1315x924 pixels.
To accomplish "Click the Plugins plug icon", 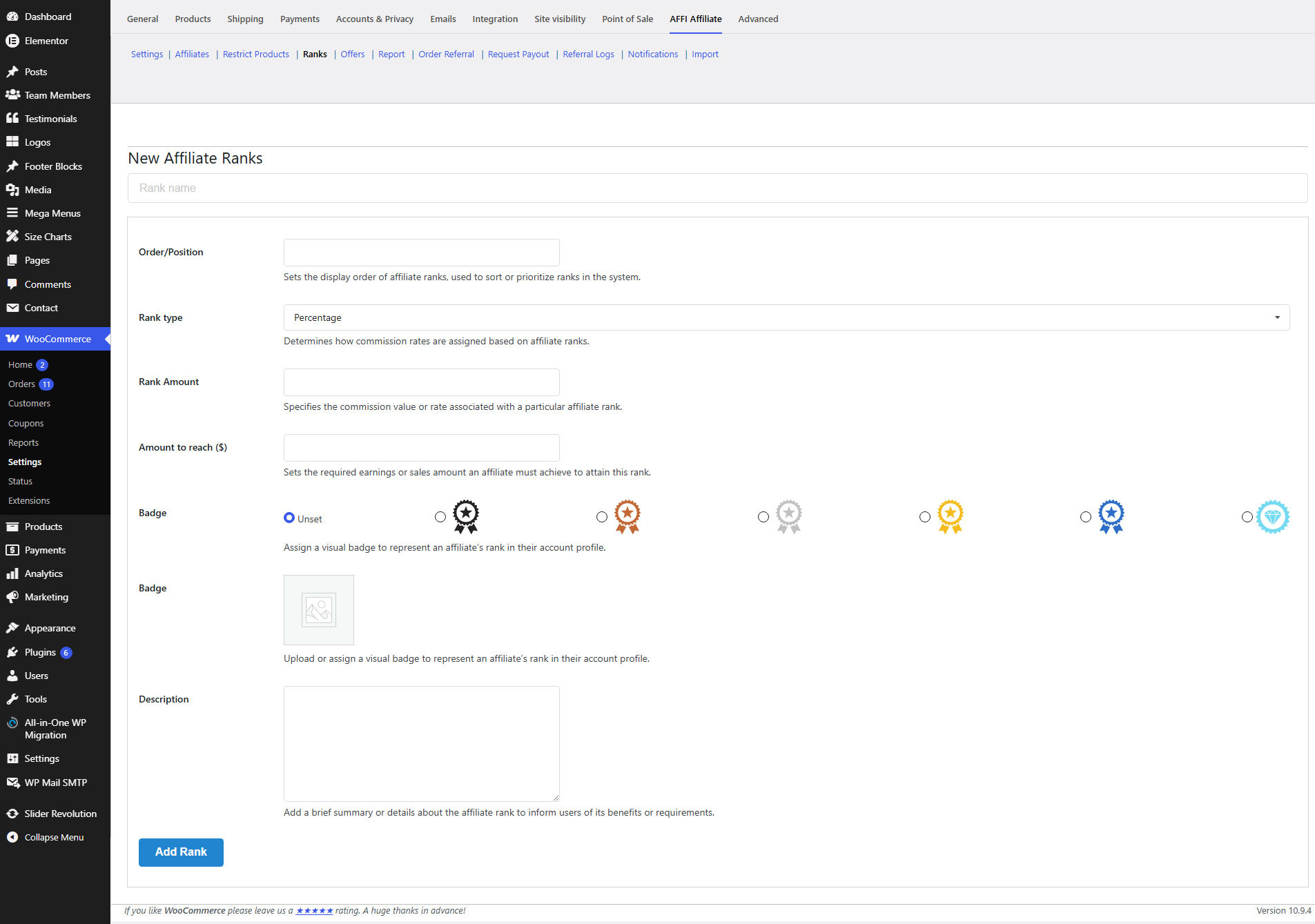I will point(12,652).
